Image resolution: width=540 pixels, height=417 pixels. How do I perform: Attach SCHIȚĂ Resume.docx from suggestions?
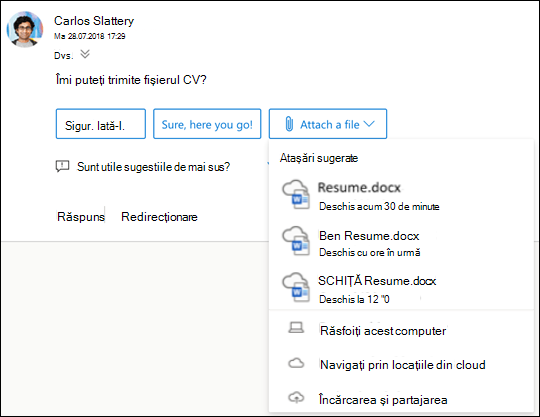point(401,288)
